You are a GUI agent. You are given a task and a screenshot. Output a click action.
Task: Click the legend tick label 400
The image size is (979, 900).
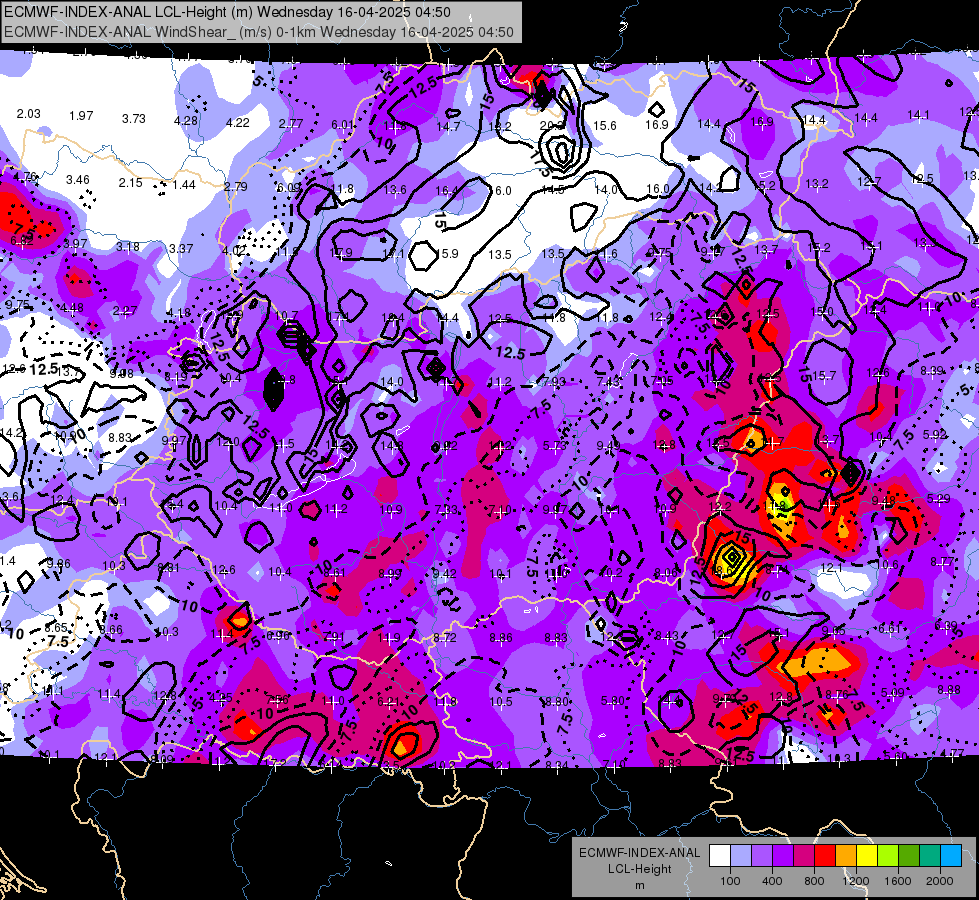(772, 881)
